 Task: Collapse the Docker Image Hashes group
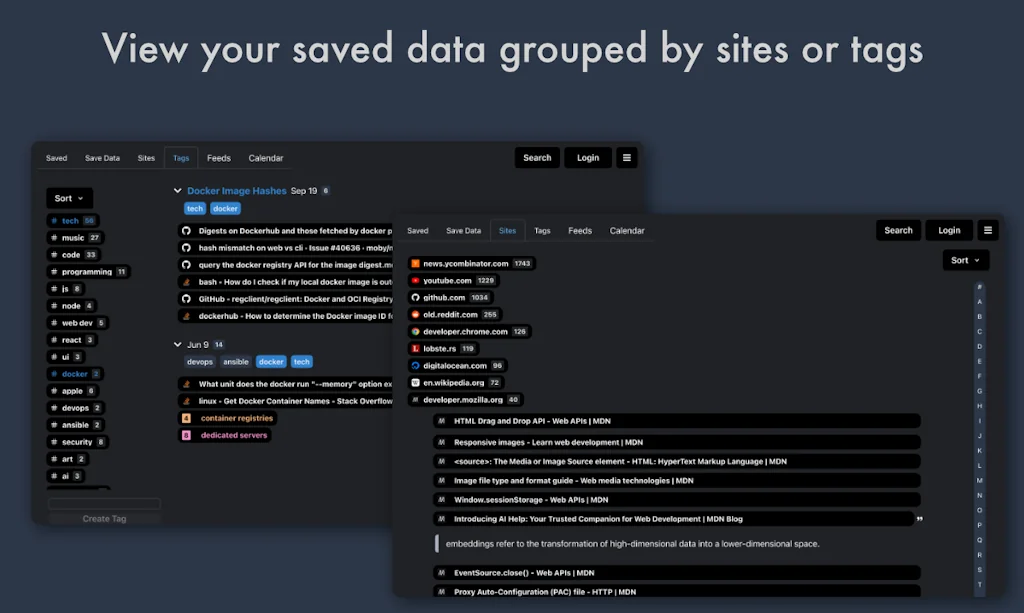[x=175, y=190]
